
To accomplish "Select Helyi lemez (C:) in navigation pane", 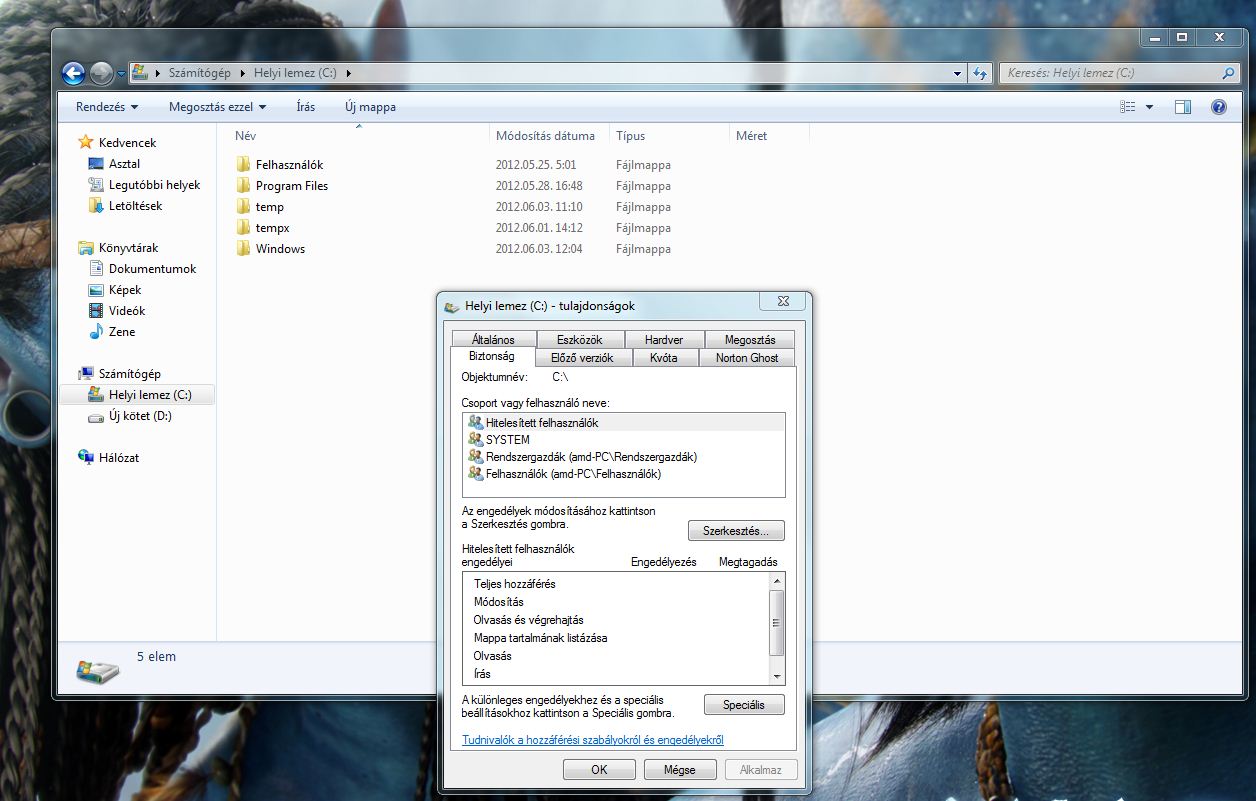I will point(138,395).
